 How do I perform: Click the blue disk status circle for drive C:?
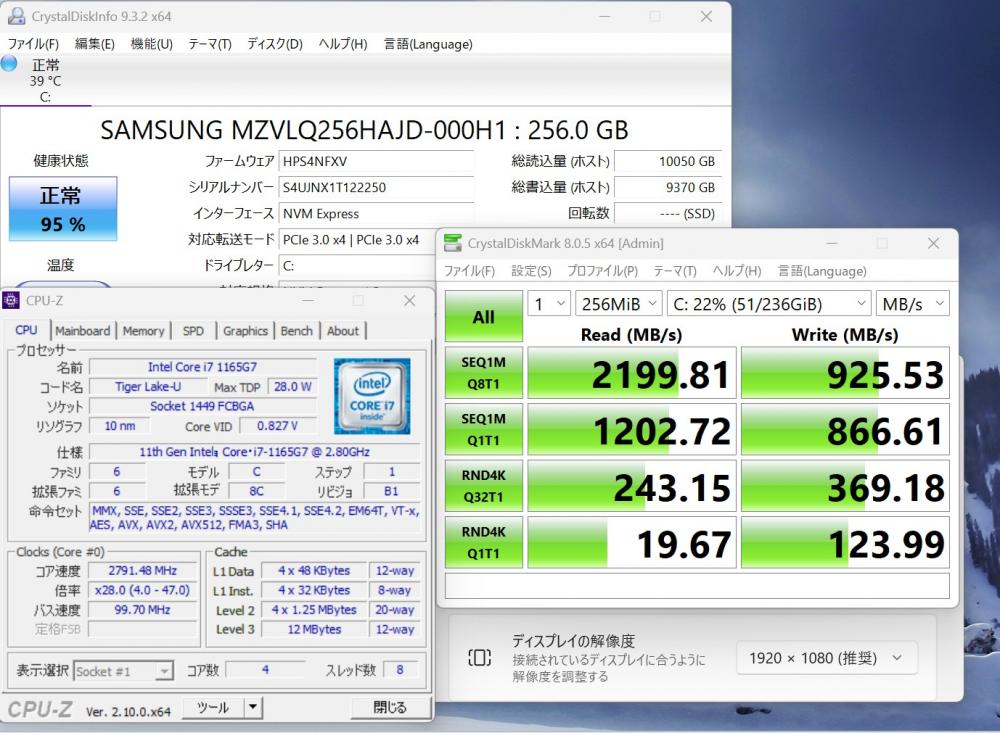pyautogui.click(x=9, y=63)
